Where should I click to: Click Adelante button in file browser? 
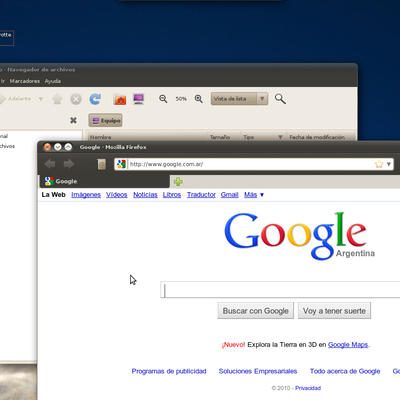coord(16,99)
